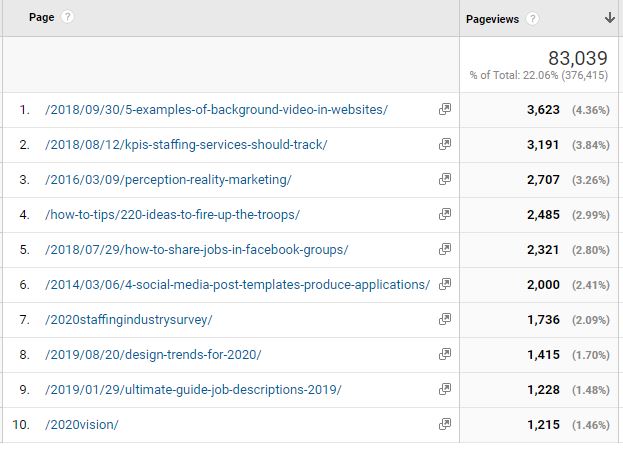Image resolution: width=623 pixels, height=449 pixels.
Task: Select the percentage (2.99%)
Action: point(591,215)
